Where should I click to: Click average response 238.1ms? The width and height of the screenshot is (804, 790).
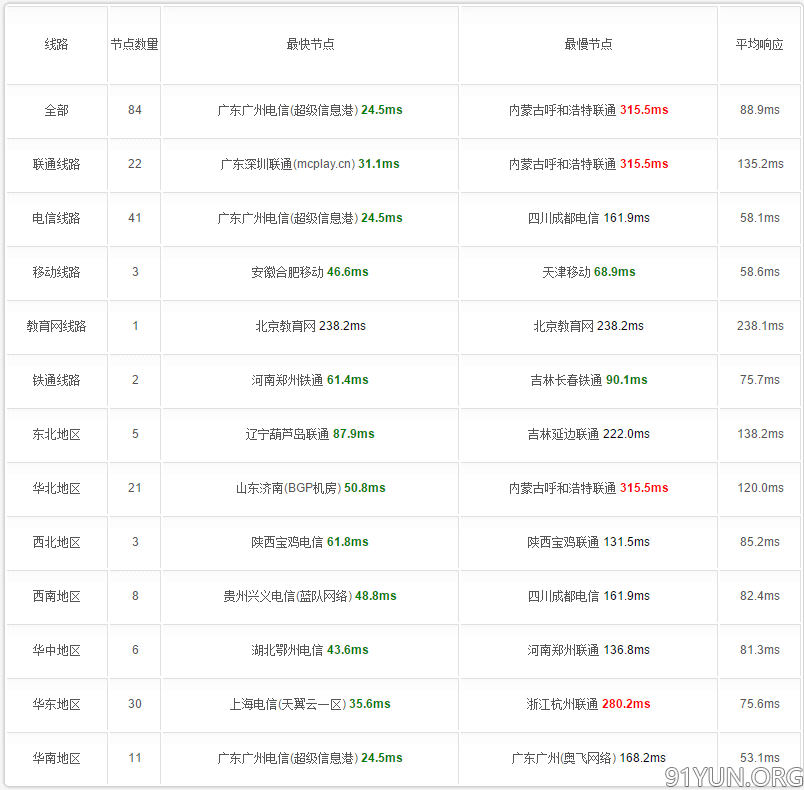coord(760,326)
